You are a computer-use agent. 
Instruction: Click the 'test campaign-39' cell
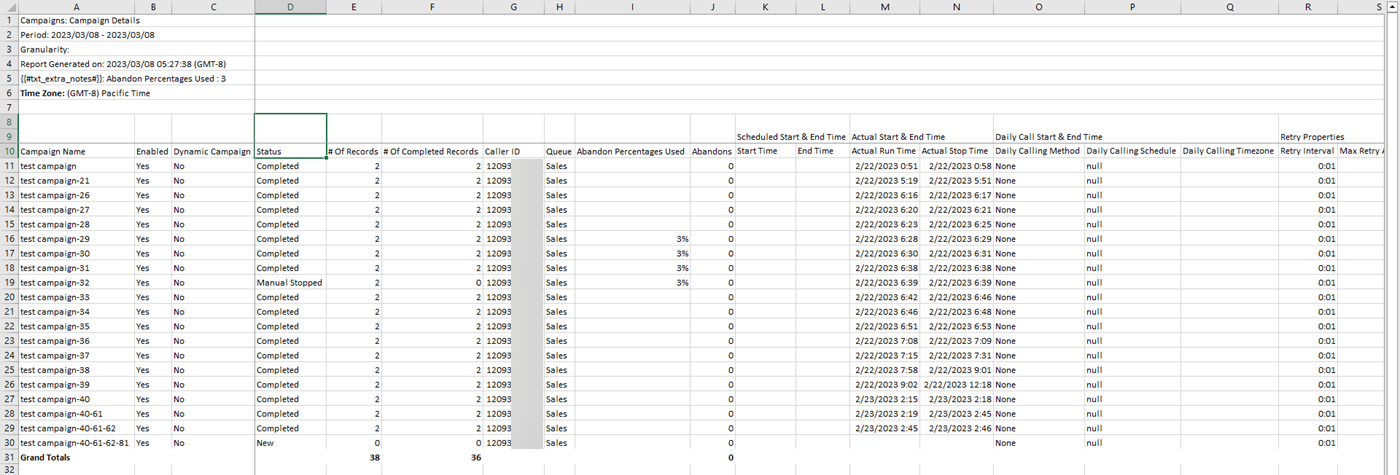[76, 385]
